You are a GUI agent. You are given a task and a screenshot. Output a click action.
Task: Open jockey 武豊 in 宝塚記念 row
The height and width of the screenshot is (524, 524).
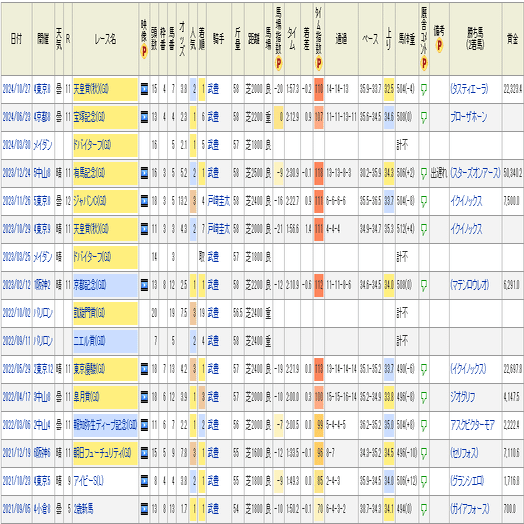click(213, 117)
